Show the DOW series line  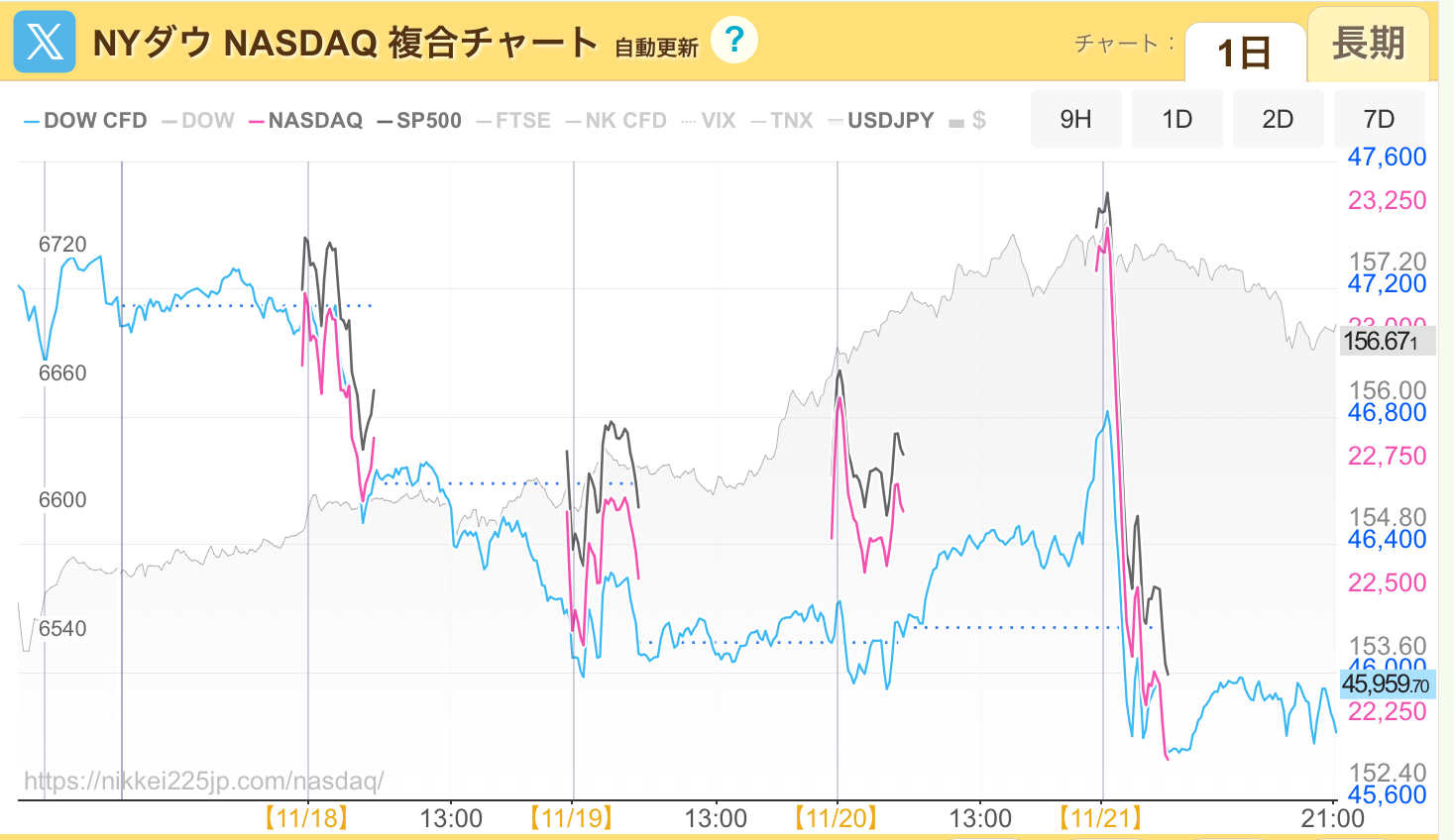(198, 121)
